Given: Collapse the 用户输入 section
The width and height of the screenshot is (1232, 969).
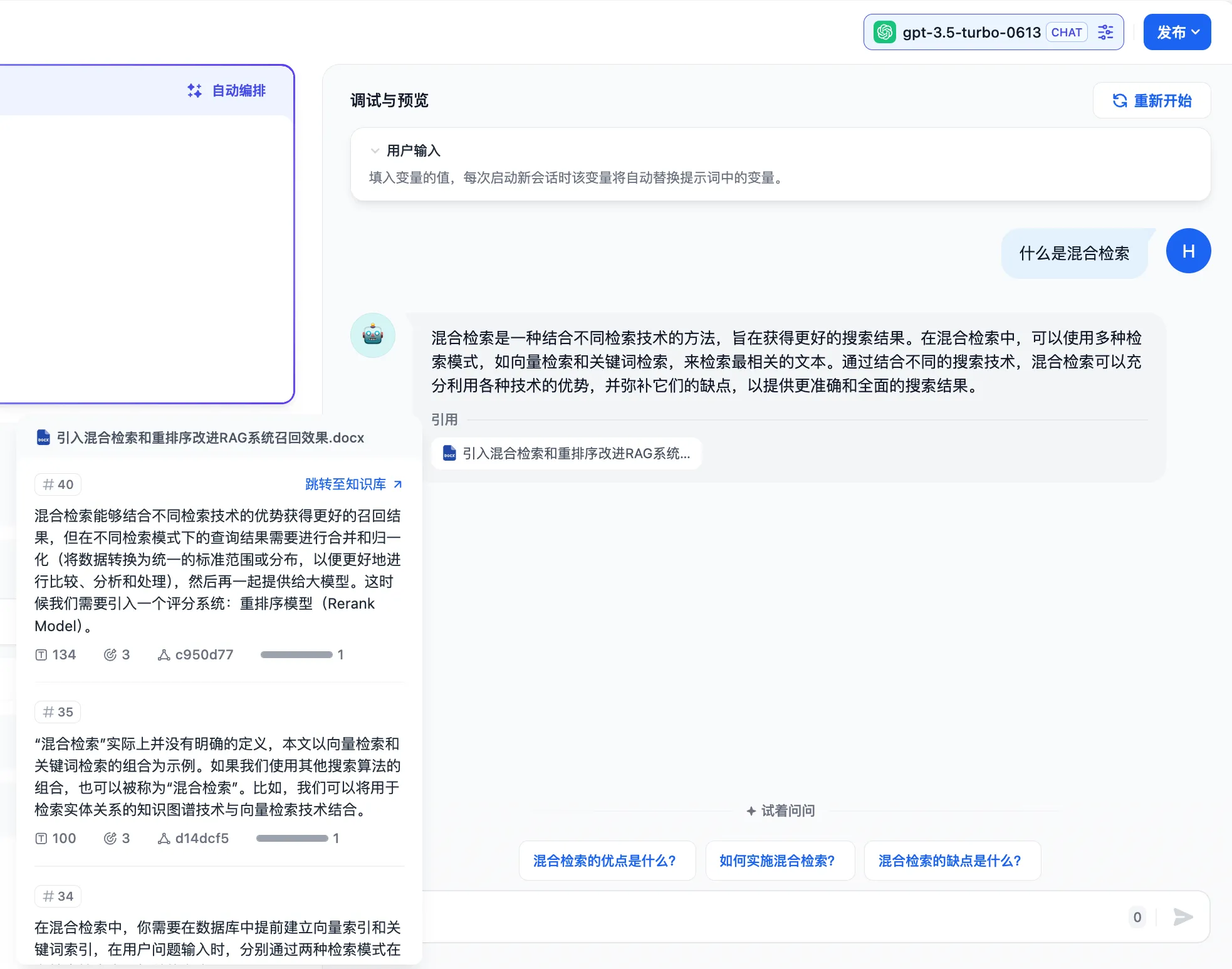Looking at the screenshot, I should 375,150.
